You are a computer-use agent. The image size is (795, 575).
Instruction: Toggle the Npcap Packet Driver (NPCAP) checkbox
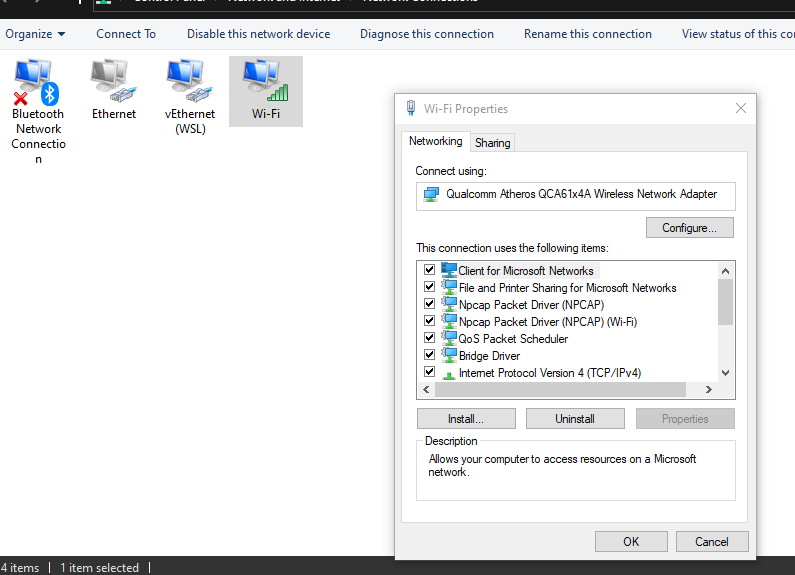click(x=429, y=304)
